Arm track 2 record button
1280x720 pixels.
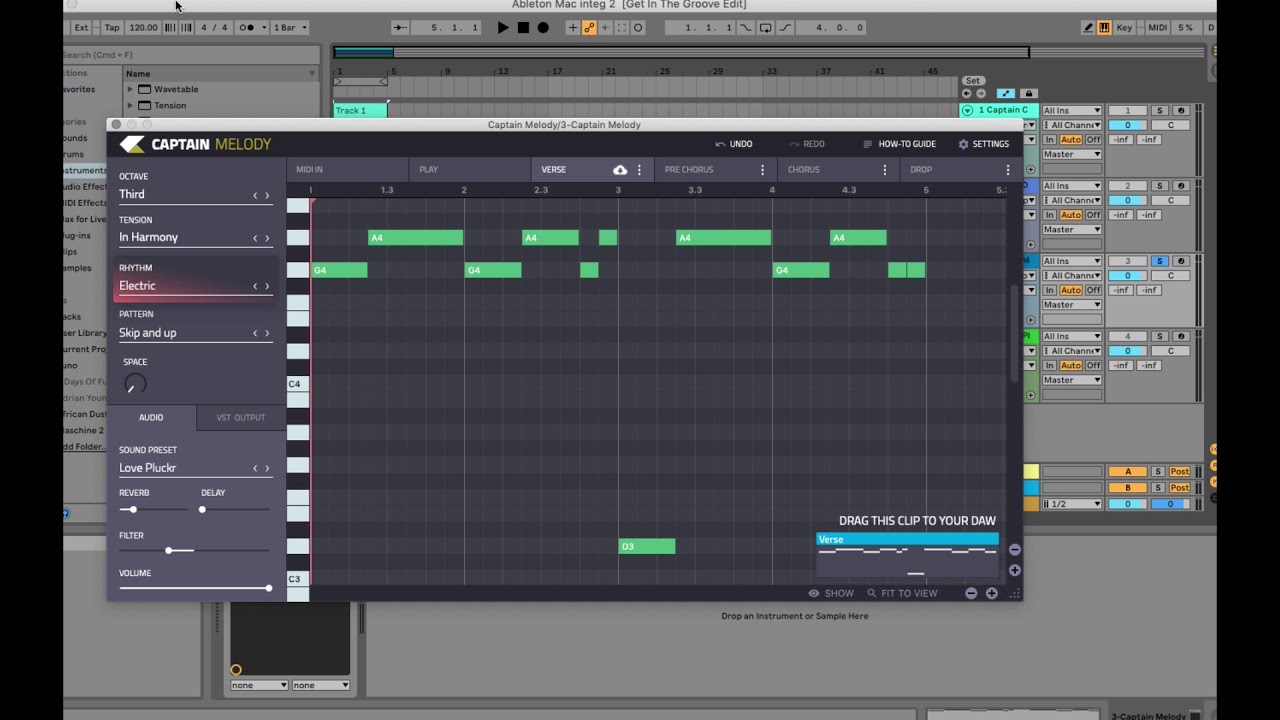click(1180, 186)
